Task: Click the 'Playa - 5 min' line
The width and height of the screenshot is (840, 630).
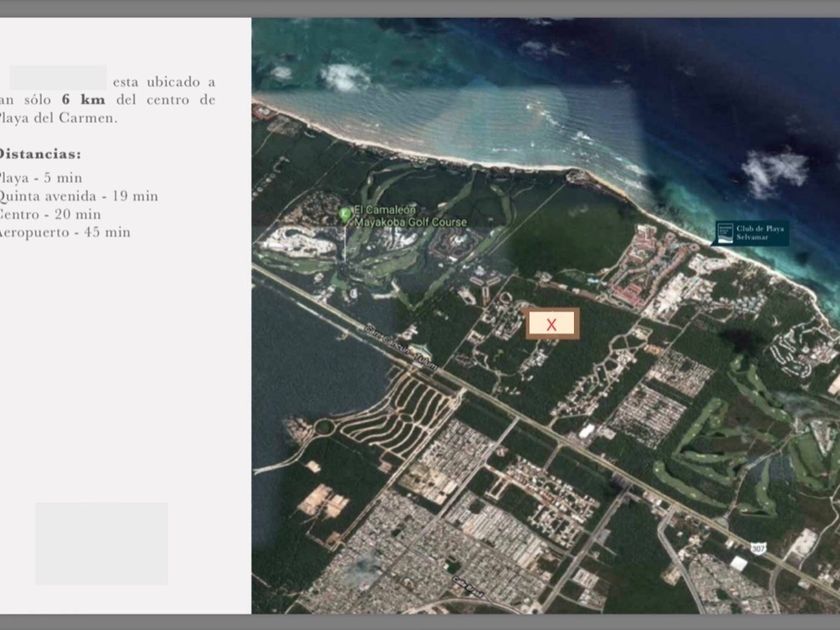Action: point(41,178)
